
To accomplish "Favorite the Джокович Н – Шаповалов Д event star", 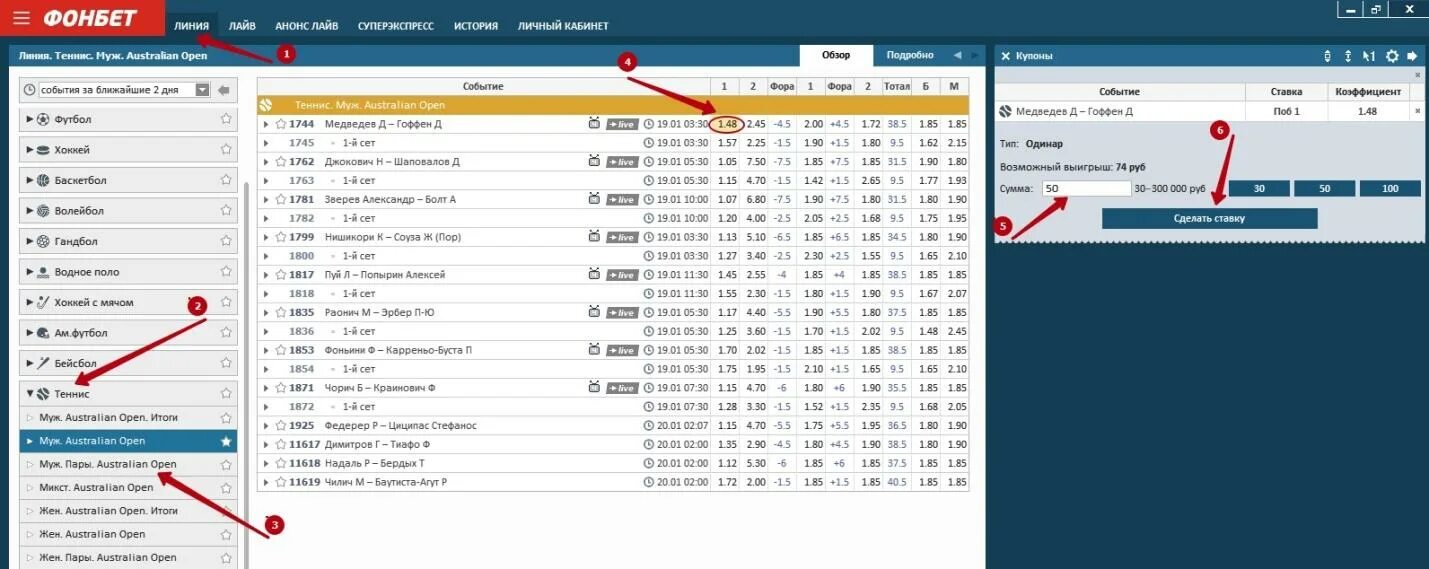I will [280, 162].
